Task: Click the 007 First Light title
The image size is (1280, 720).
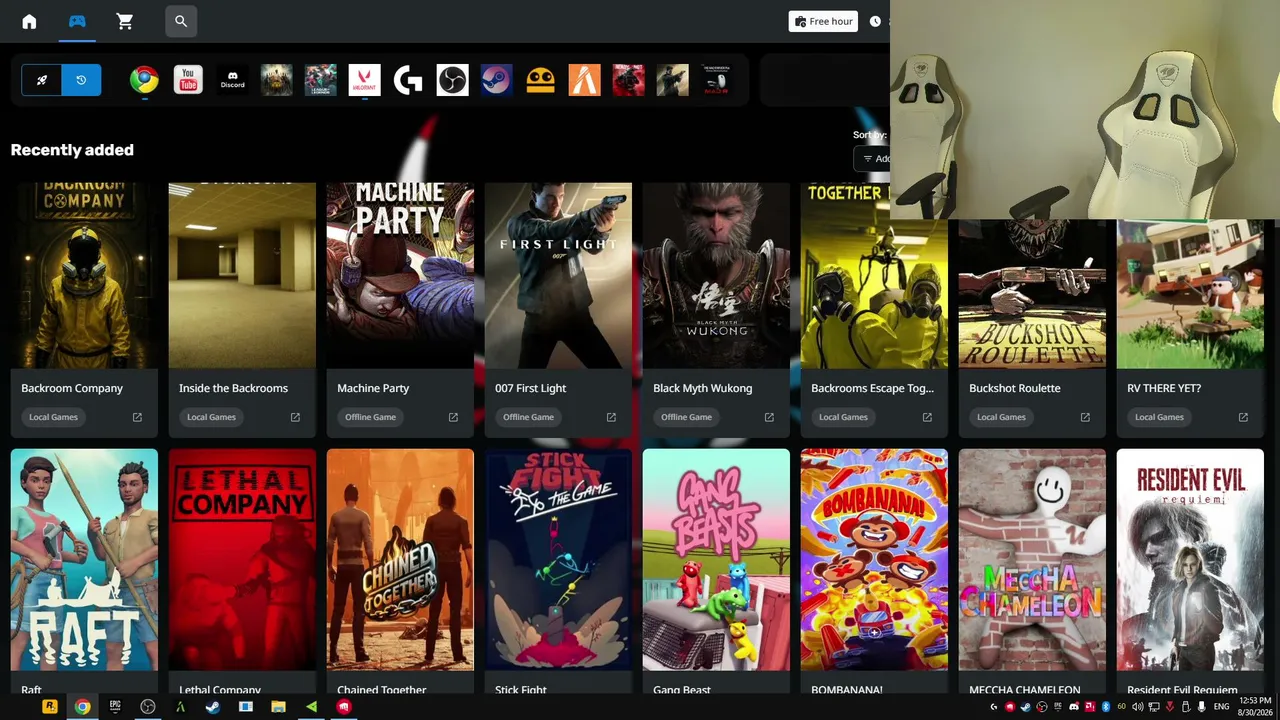Action: tap(531, 388)
